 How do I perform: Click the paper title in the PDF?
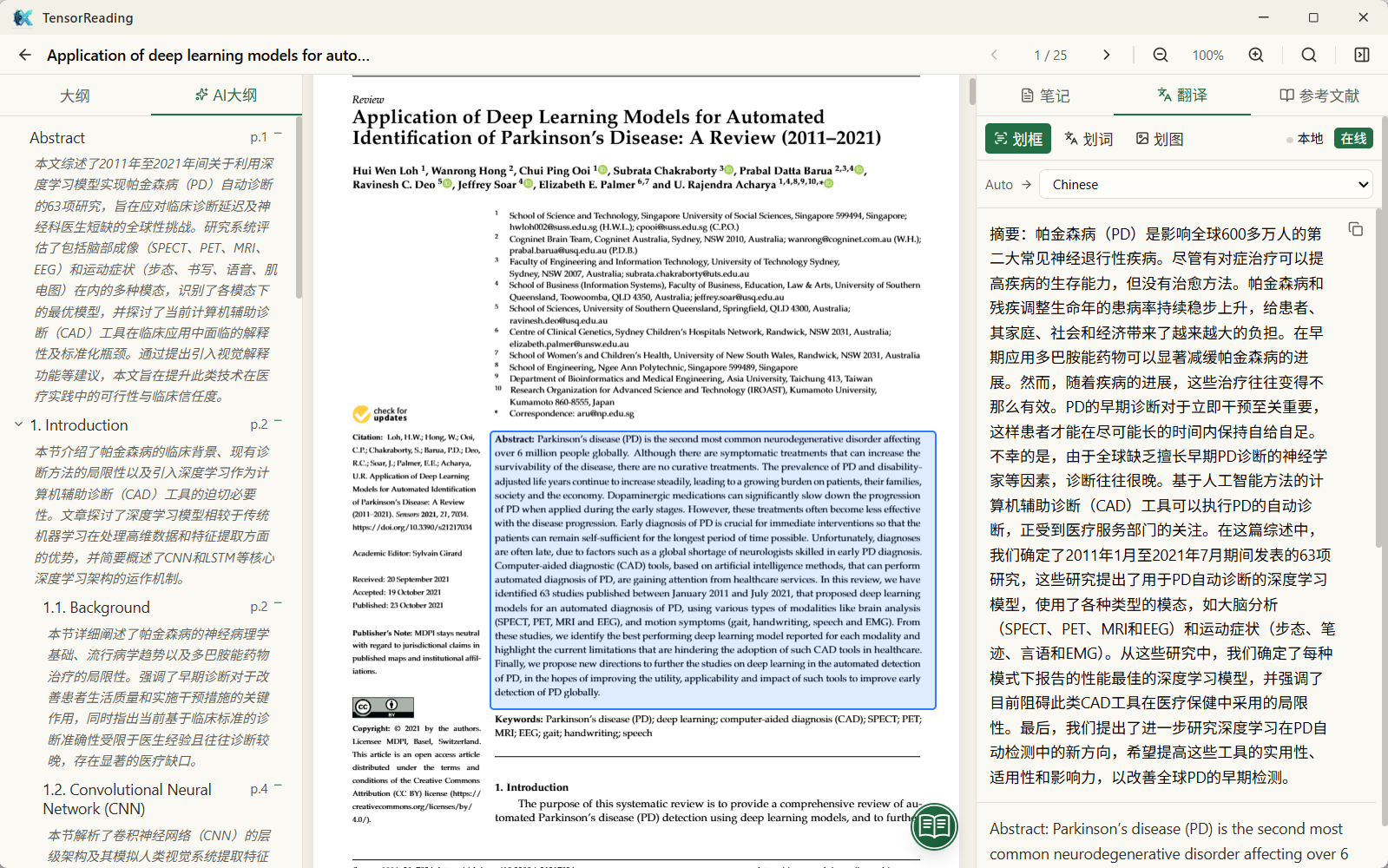[616, 128]
